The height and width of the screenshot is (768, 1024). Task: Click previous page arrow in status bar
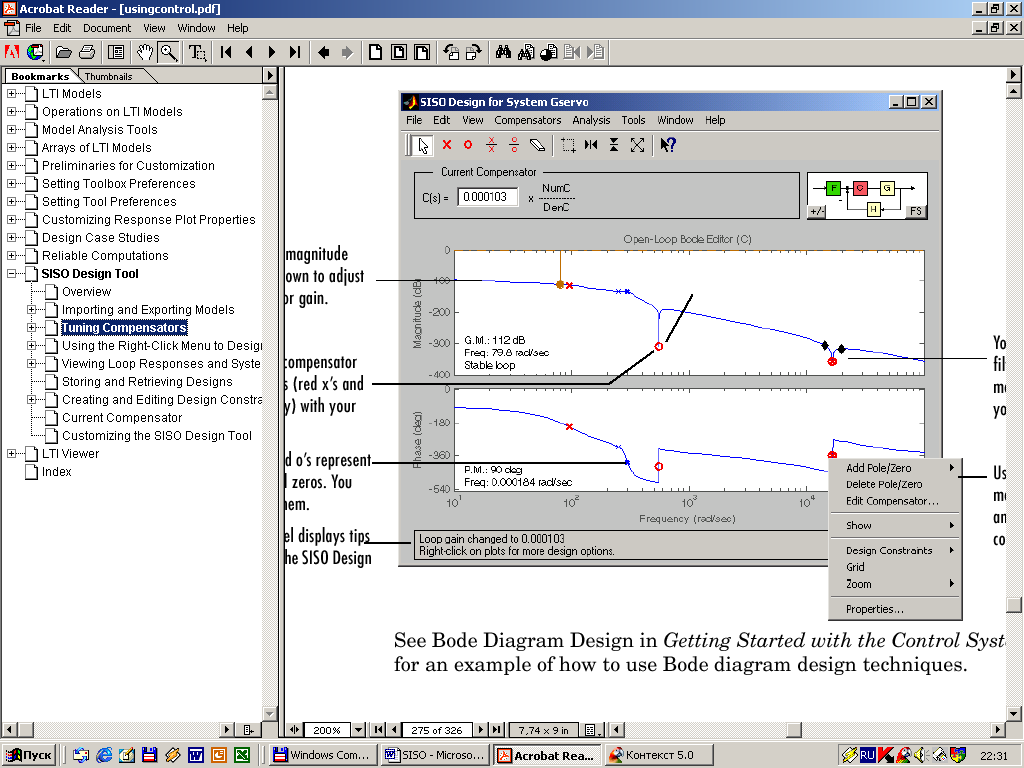tap(394, 729)
